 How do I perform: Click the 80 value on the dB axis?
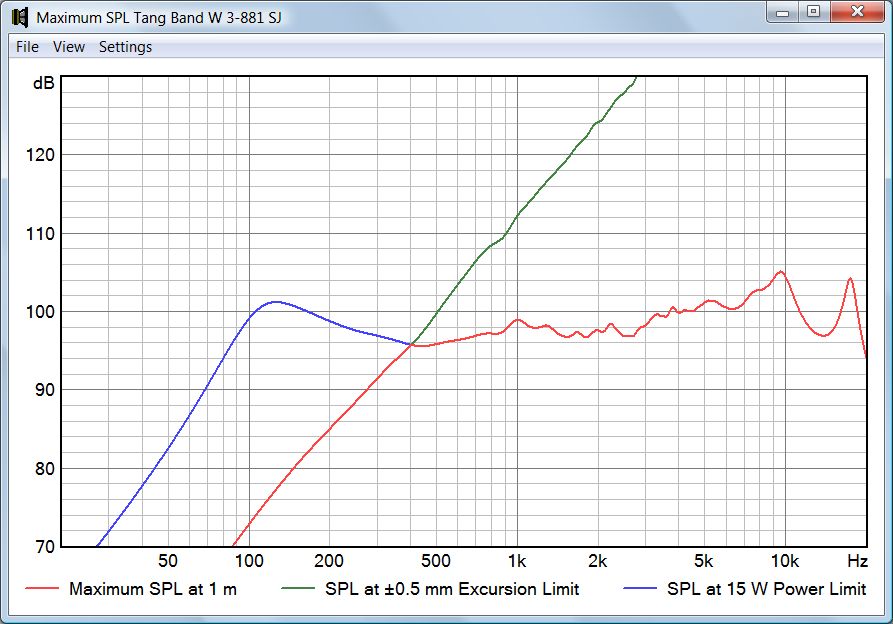tap(45, 469)
